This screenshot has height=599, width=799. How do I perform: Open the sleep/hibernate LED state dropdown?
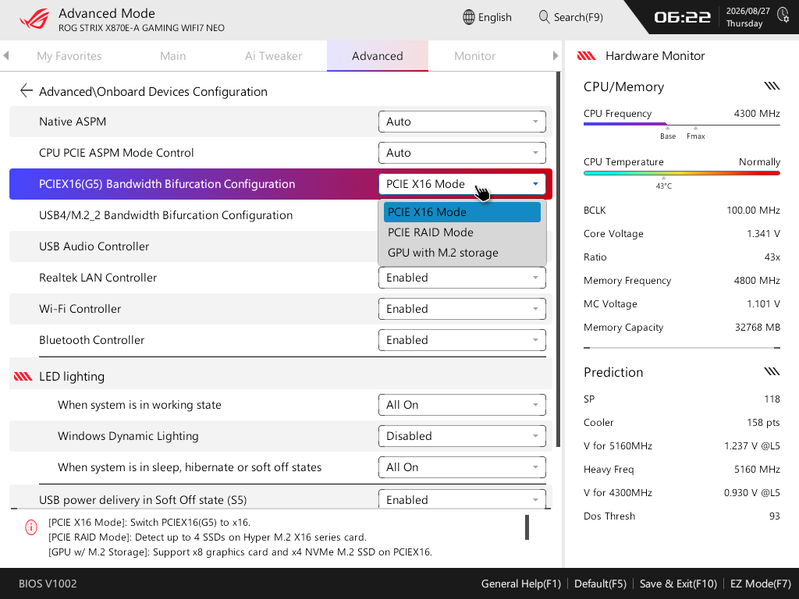pyautogui.click(x=462, y=467)
